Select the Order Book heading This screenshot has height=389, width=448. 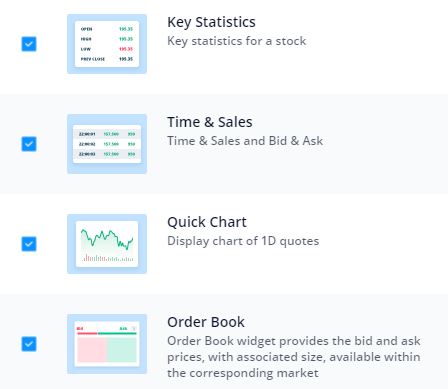pos(206,322)
